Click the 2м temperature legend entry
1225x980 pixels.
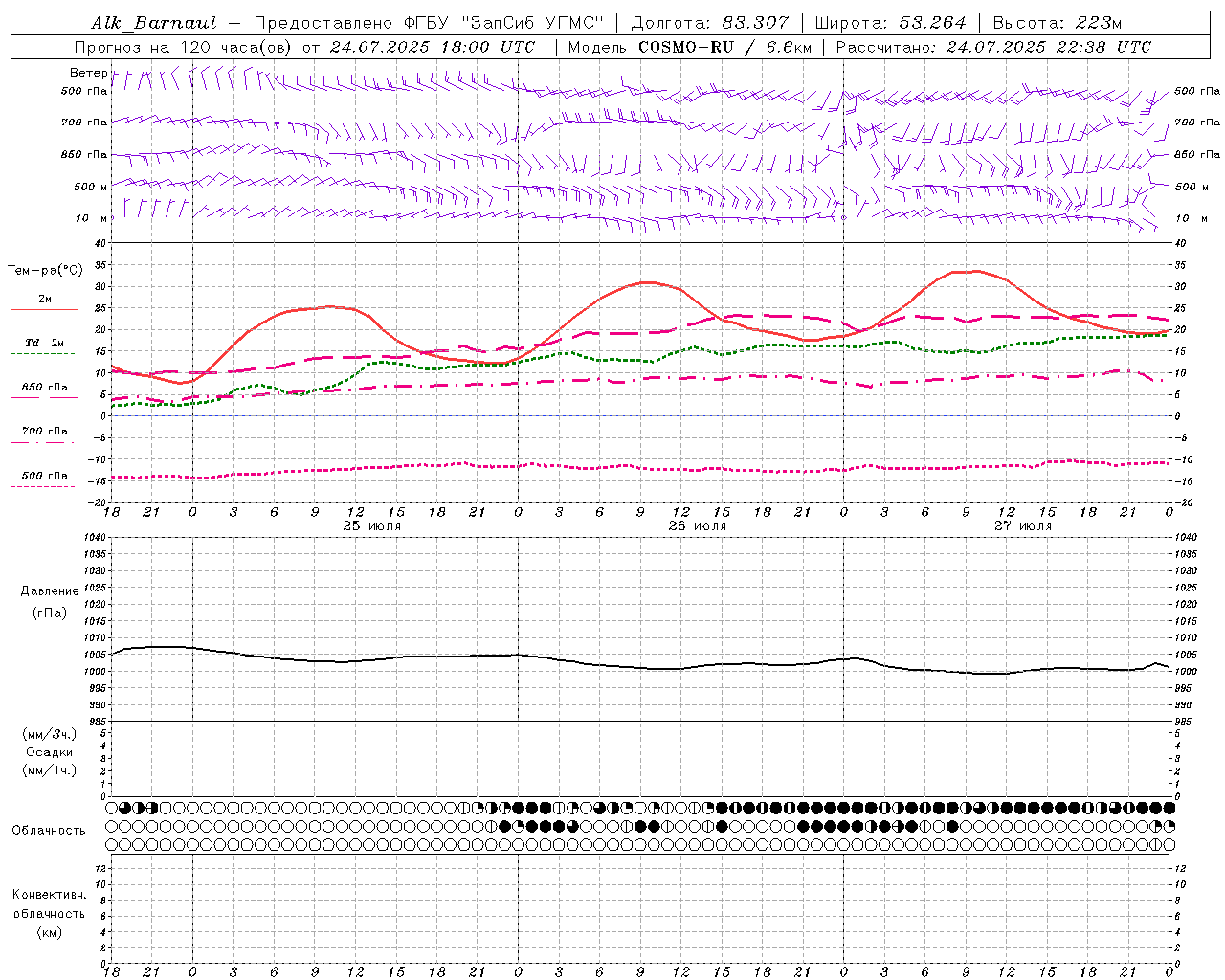45,299
